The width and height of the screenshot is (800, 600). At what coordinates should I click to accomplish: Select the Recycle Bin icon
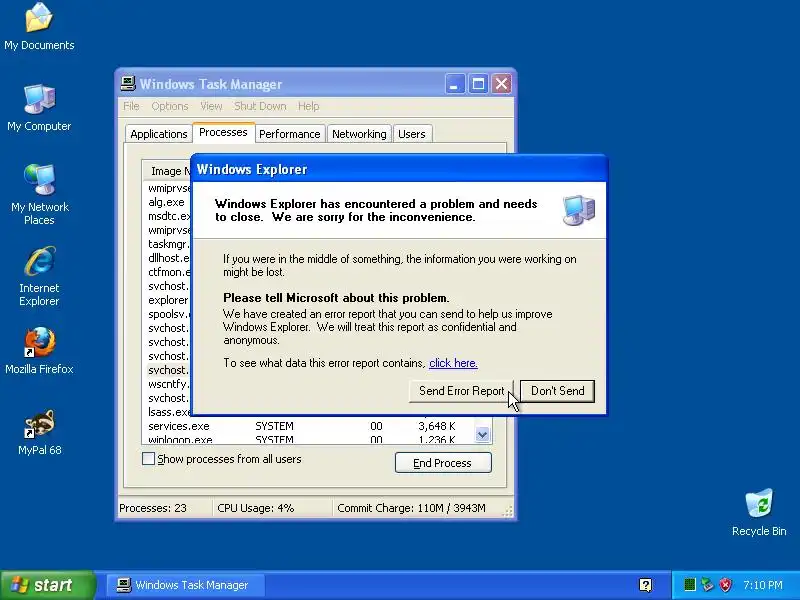click(x=759, y=512)
